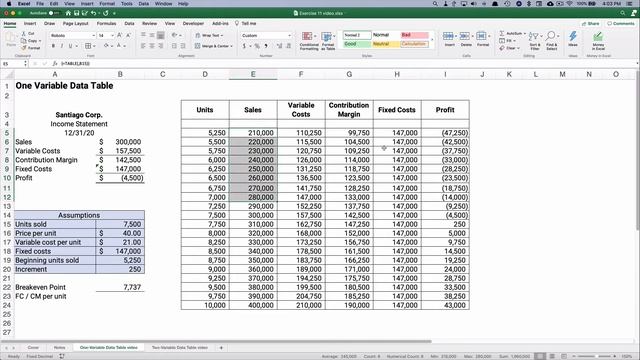Click the Save icon in the title bar

click(76, 13)
